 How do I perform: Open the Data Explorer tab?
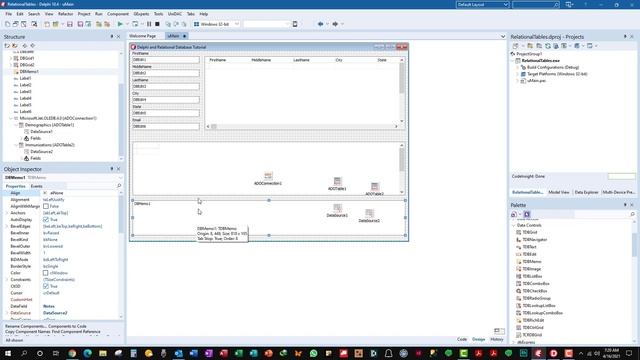click(x=586, y=192)
